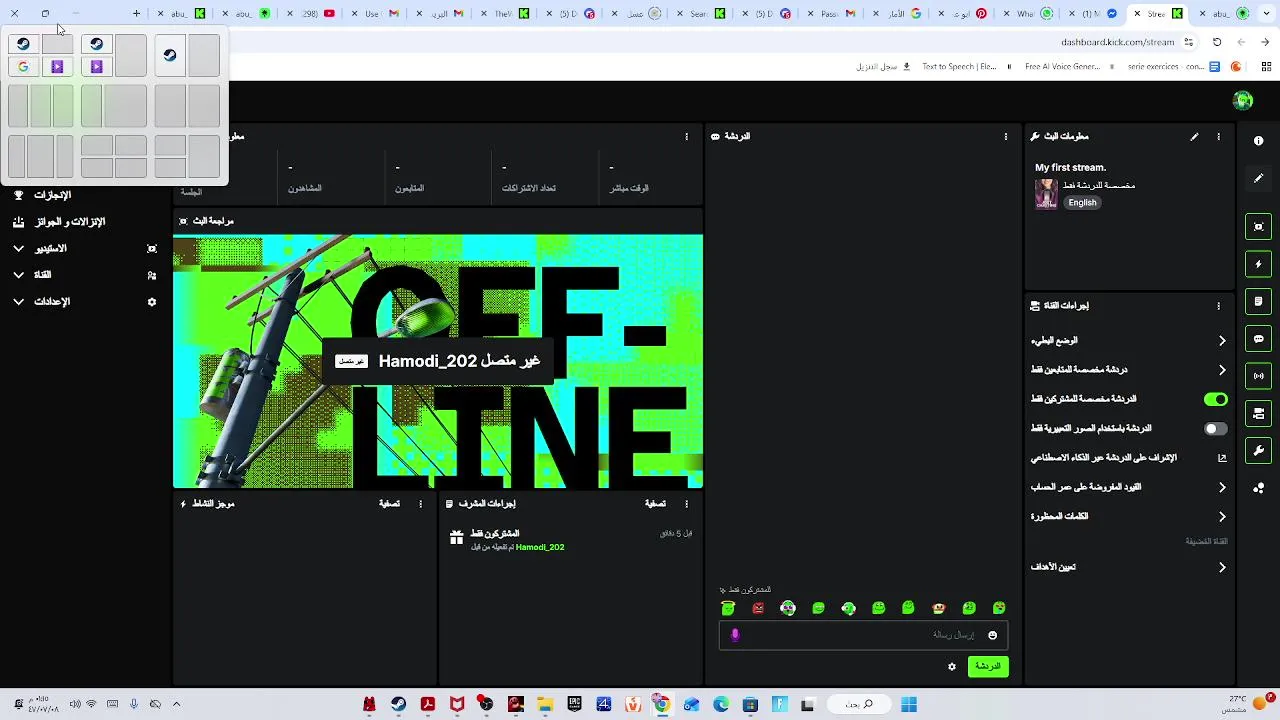The image size is (1280, 720).
Task: Expand the Studio section chevron in left sidebar
Action: [x=19, y=249]
